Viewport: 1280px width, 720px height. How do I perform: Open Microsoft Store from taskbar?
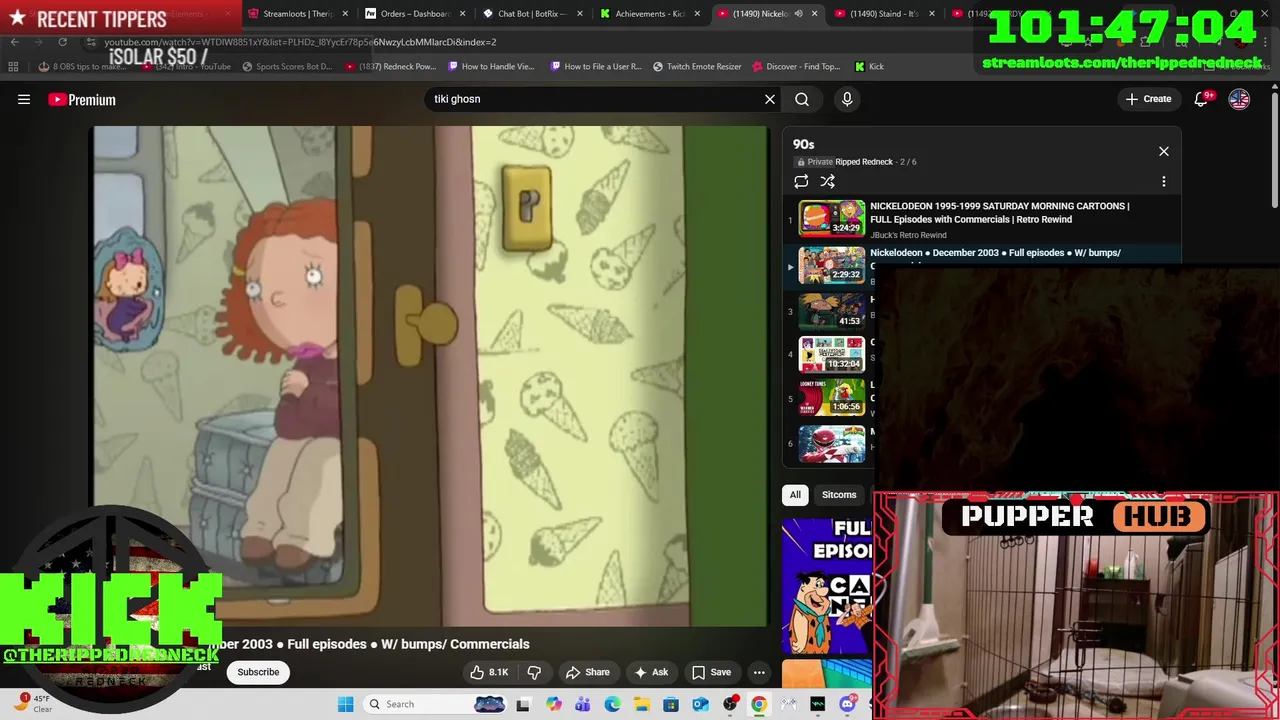coord(671,704)
